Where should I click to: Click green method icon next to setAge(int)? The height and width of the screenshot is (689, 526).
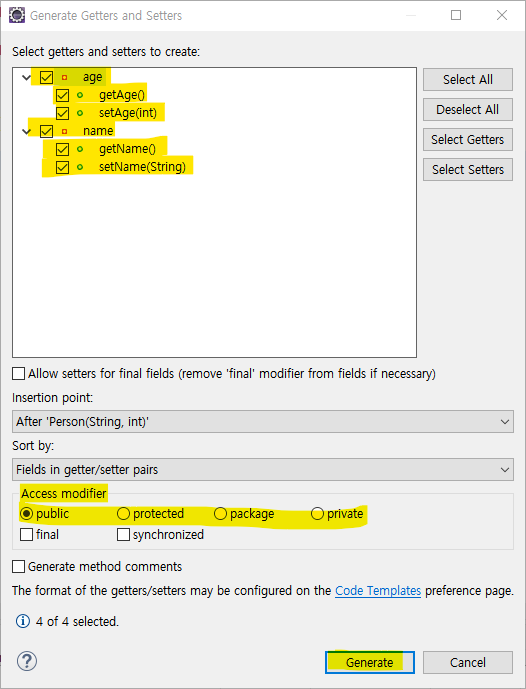pos(80,113)
